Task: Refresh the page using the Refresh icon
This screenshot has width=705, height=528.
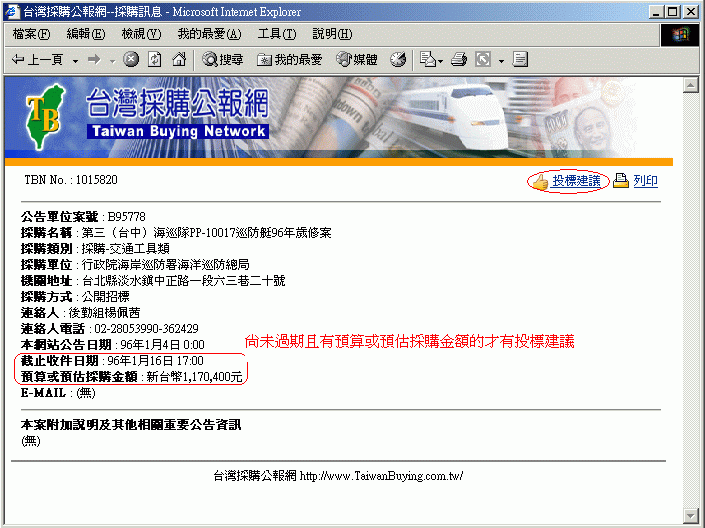Action: coord(155,59)
